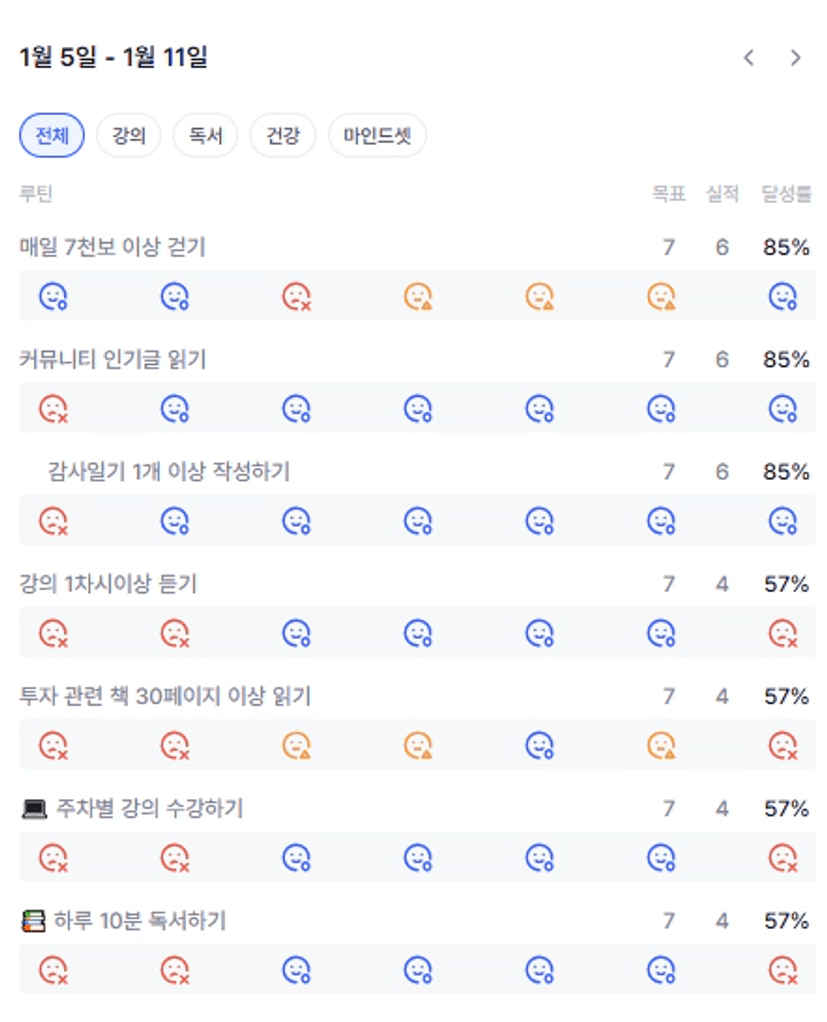Toggle the second day status for 커뮤니티 인기글 읽기
The width and height of the screenshot is (827, 1022).
[x=175, y=408]
